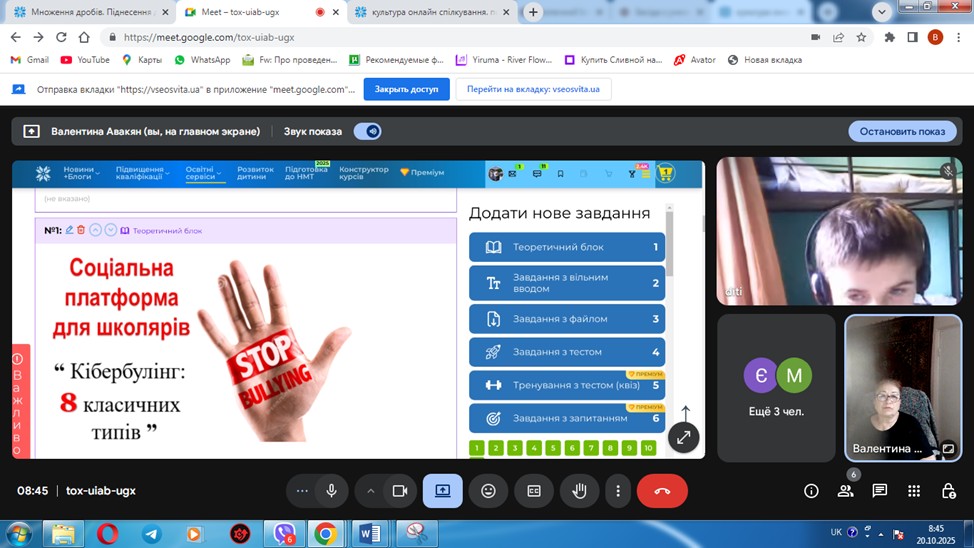Click the 'Ещё 3 чел.' participants tile
This screenshot has width=974, height=548.
point(776,388)
